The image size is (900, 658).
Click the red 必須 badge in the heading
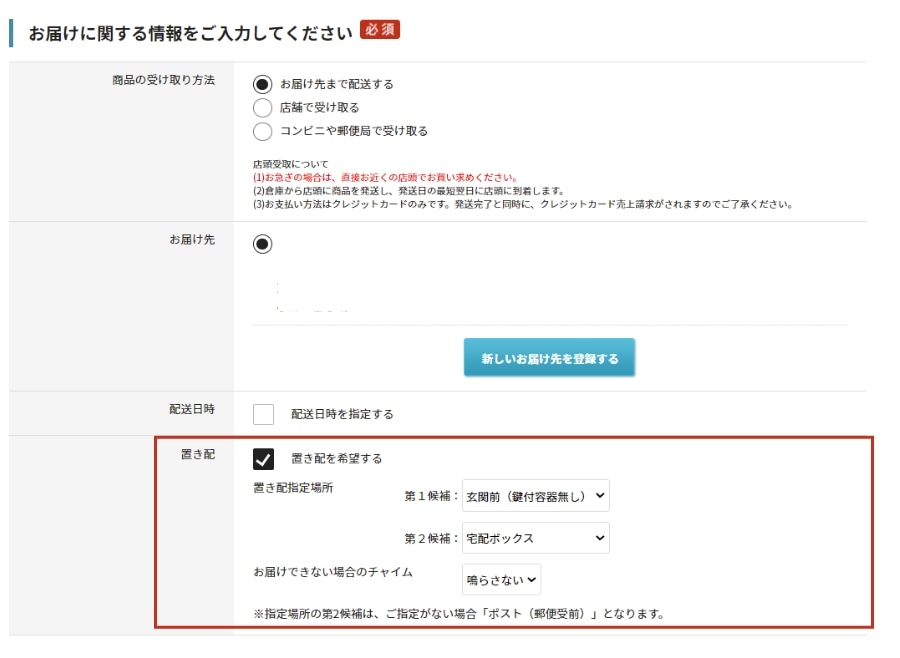click(x=380, y=30)
